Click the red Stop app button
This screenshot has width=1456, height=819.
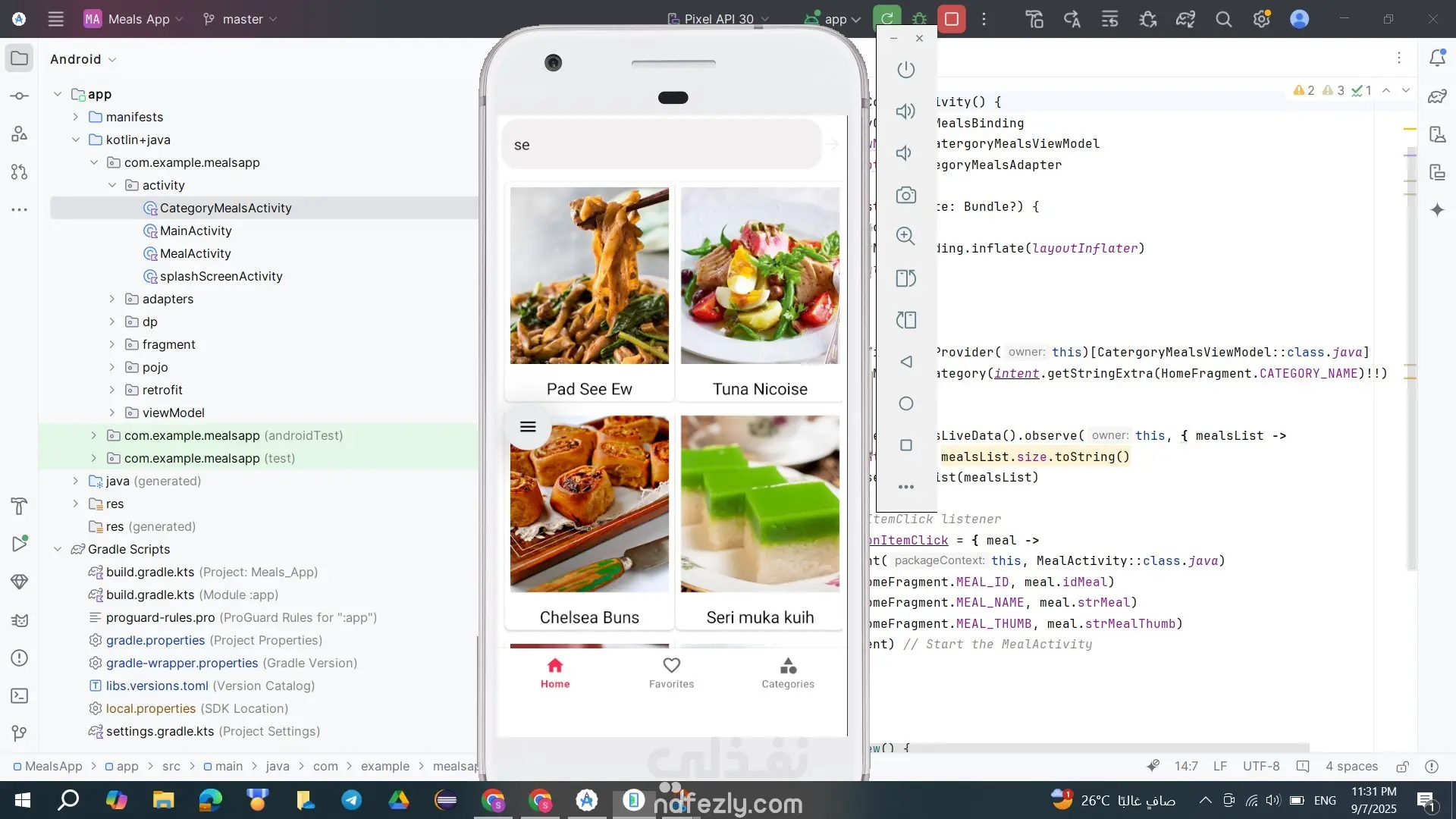coord(952,19)
